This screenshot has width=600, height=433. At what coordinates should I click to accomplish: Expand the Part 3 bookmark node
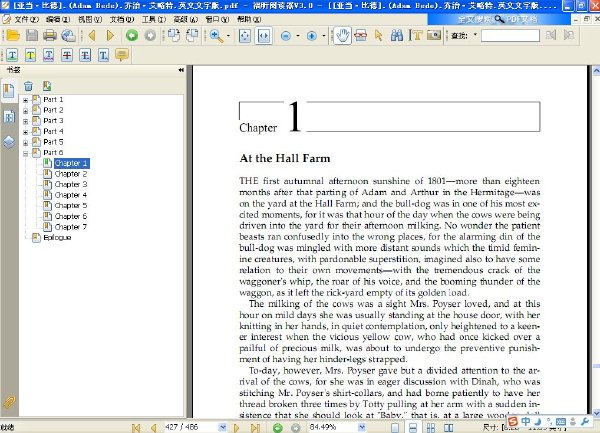25,121
